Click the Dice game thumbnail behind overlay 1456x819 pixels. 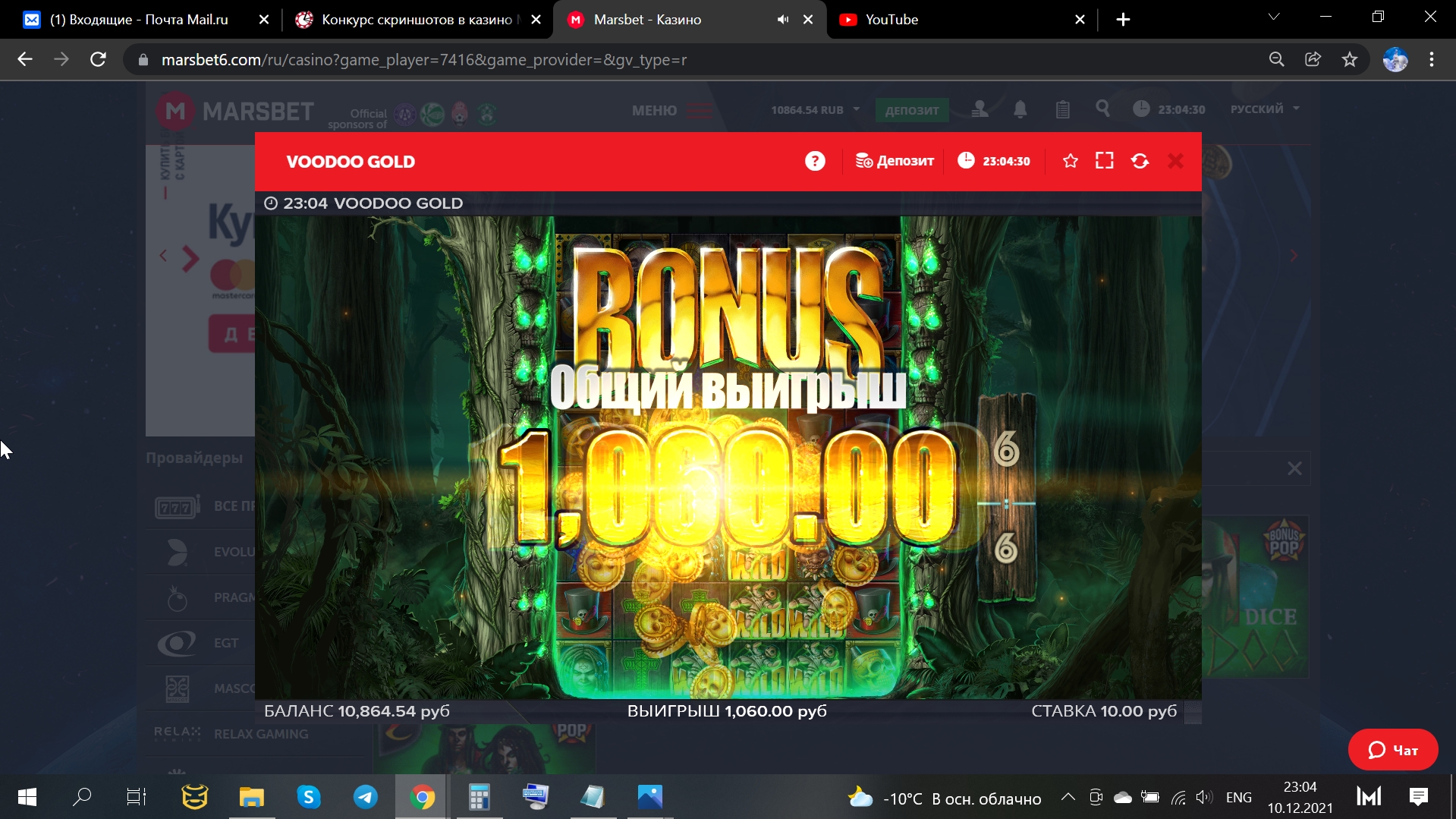point(1256,597)
